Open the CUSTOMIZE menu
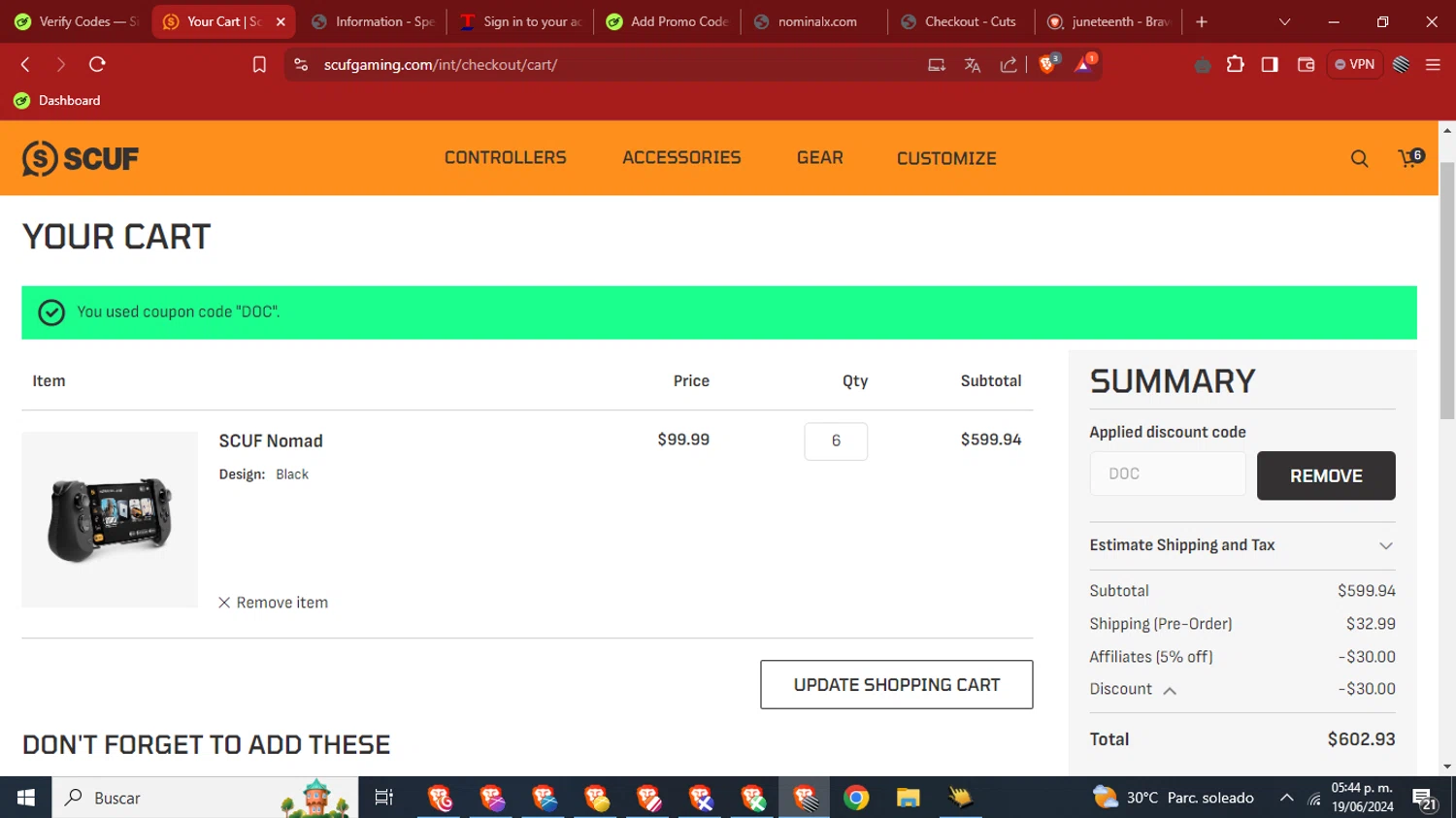Viewport: 1456px width, 818px height. coord(946,158)
